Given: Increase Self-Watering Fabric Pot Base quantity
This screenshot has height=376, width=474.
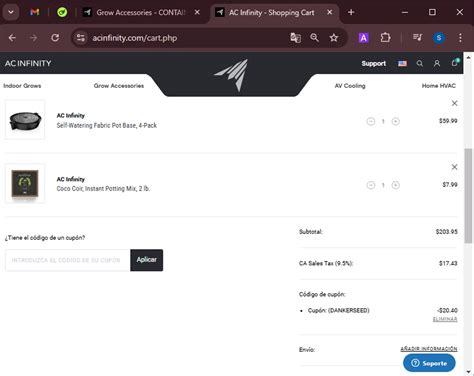Looking at the screenshot, I should tap(396, 121).
